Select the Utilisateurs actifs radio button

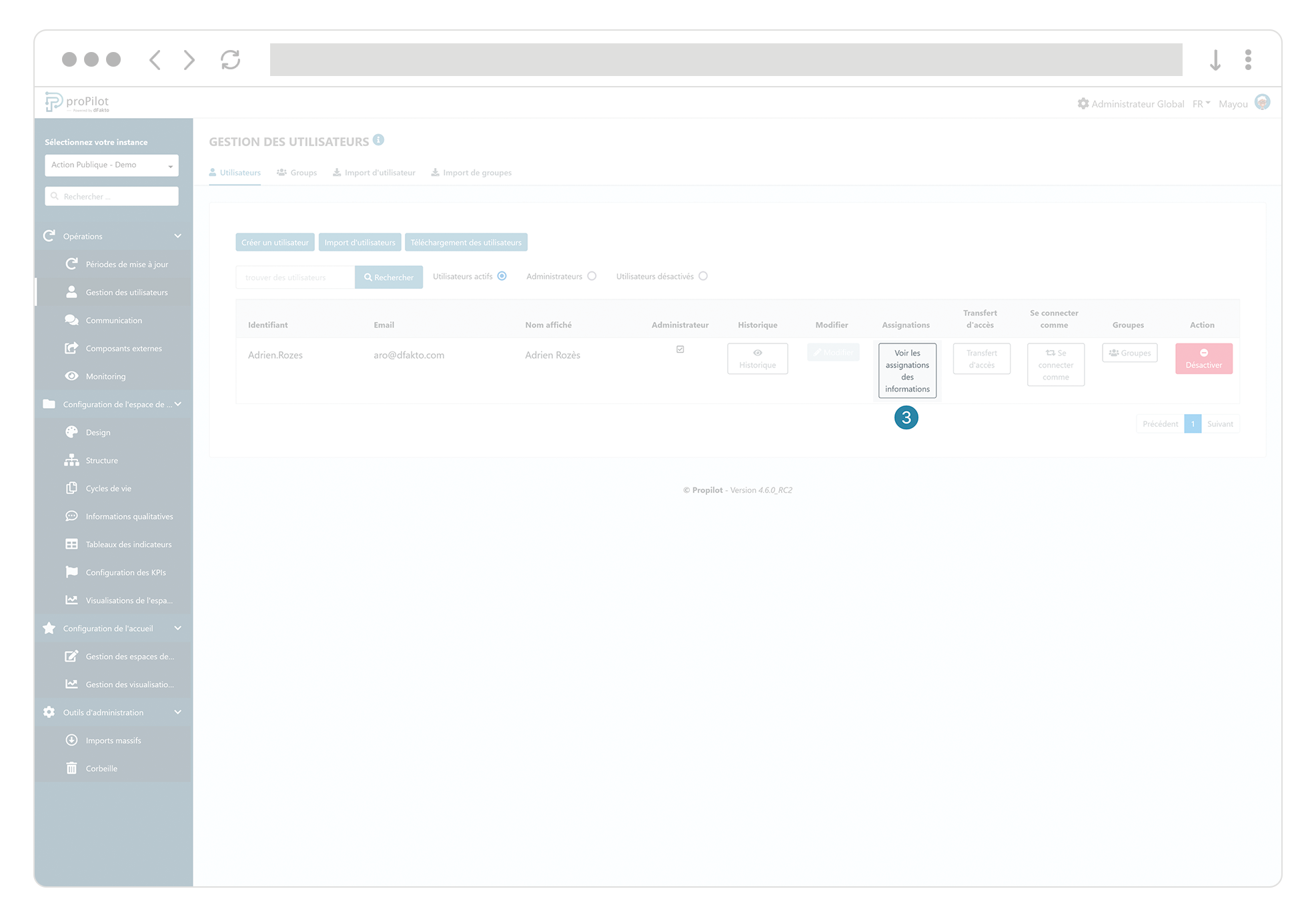tap(502, 275)
